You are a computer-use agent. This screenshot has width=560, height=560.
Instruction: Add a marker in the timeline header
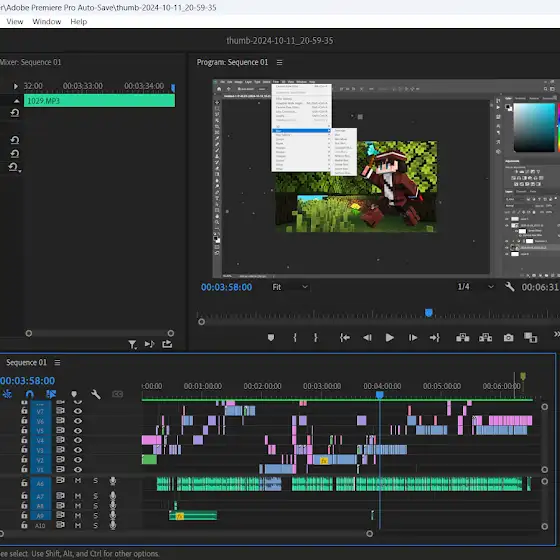tap(74, 394)
